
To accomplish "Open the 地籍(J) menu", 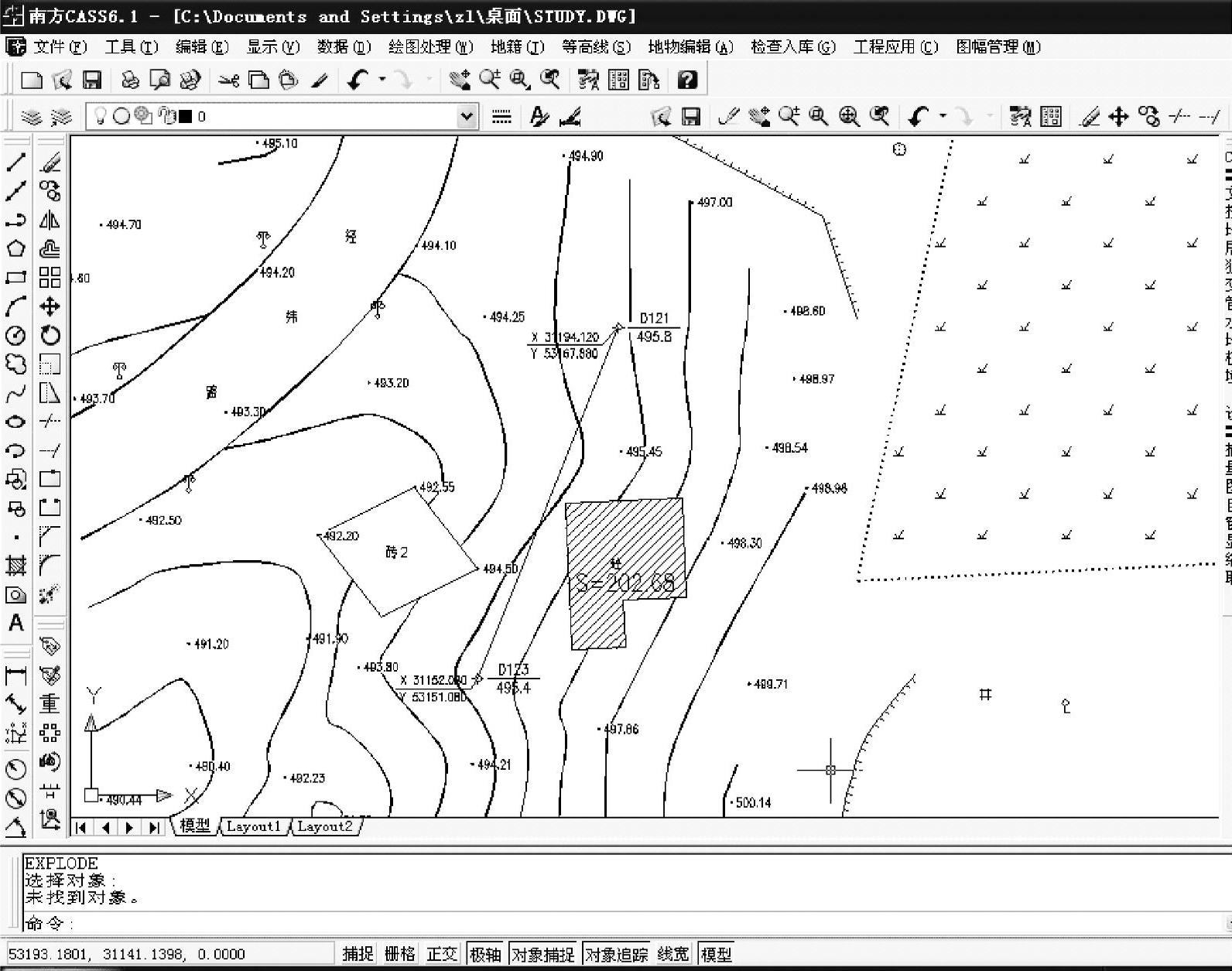I will pos(518,47).
